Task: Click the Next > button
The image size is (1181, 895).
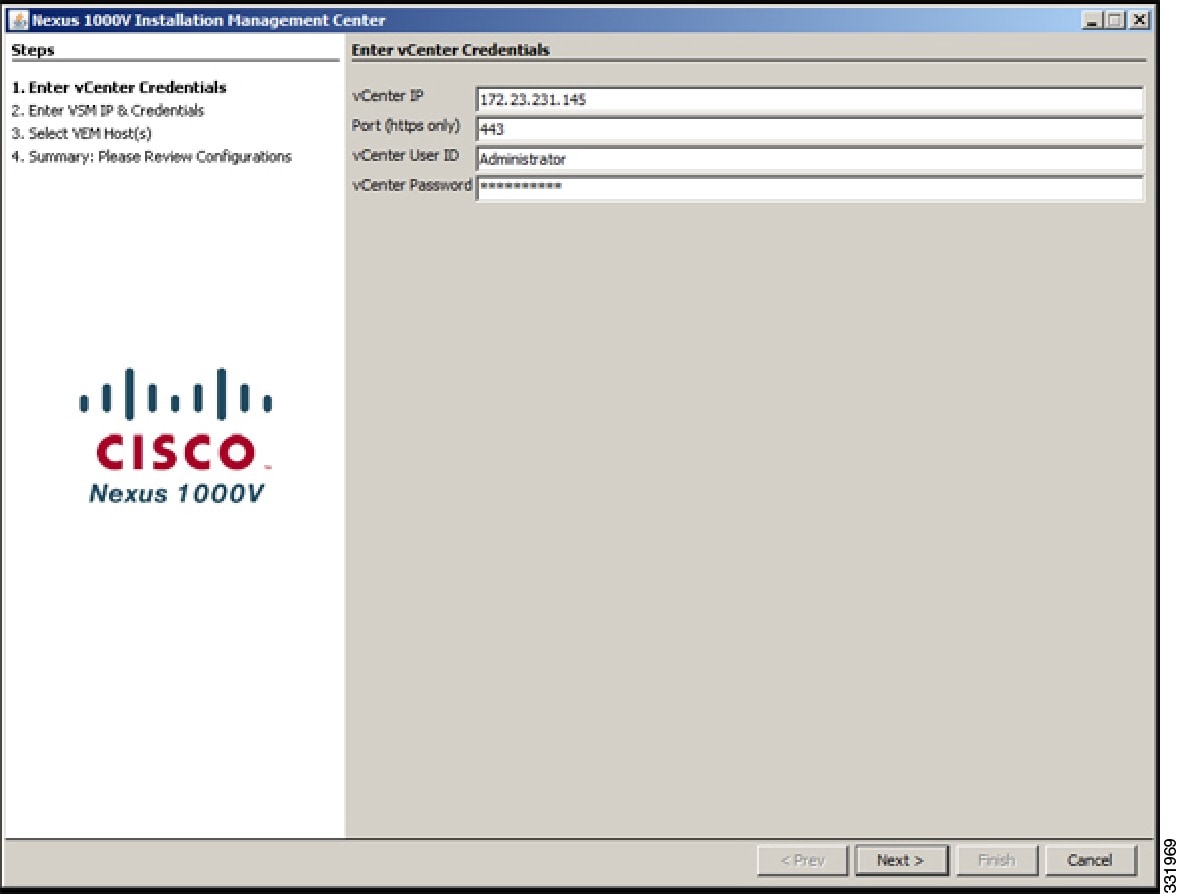Action: coord(901,860)
